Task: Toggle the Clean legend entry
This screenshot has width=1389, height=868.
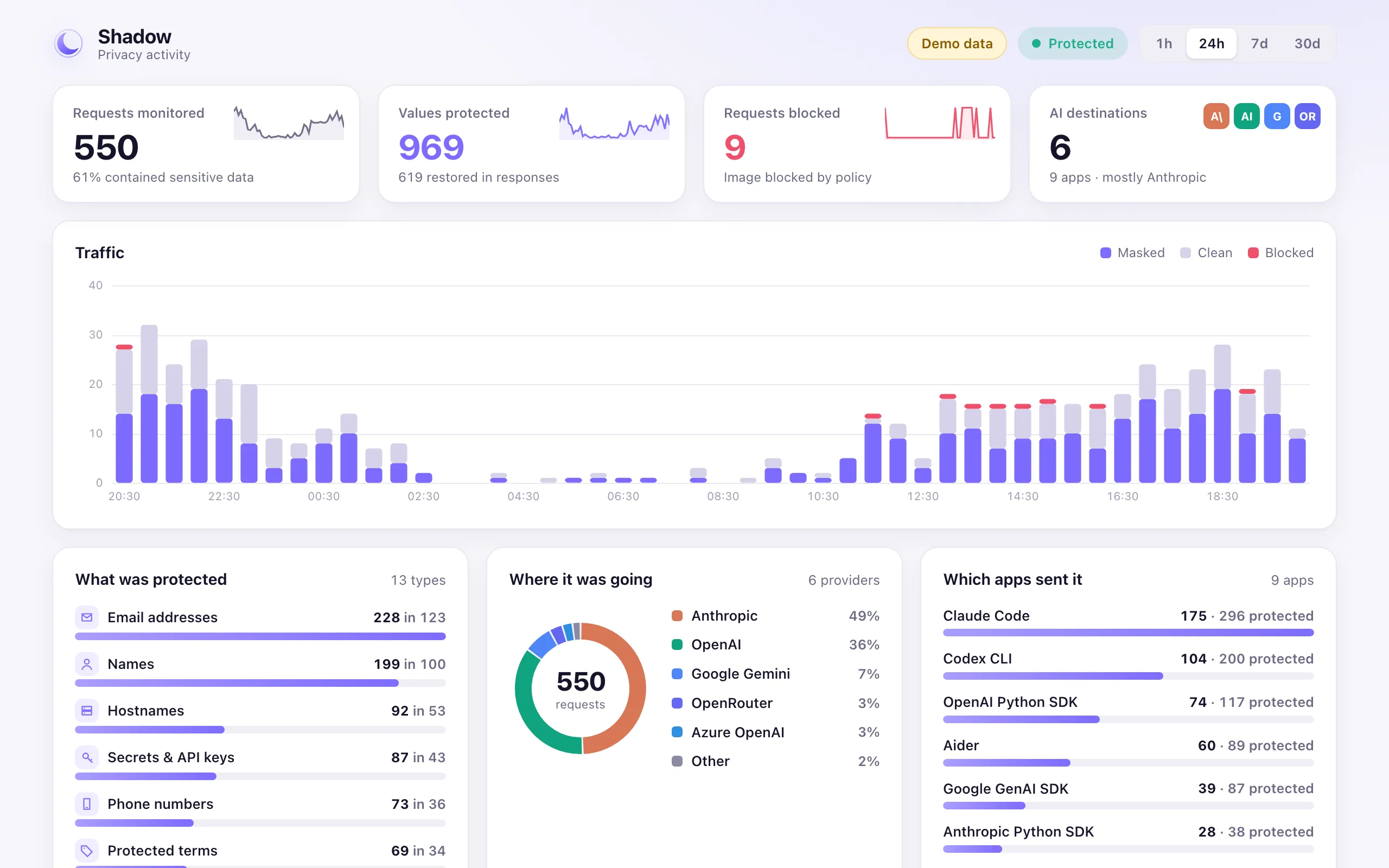Action: click(1206, 253)
